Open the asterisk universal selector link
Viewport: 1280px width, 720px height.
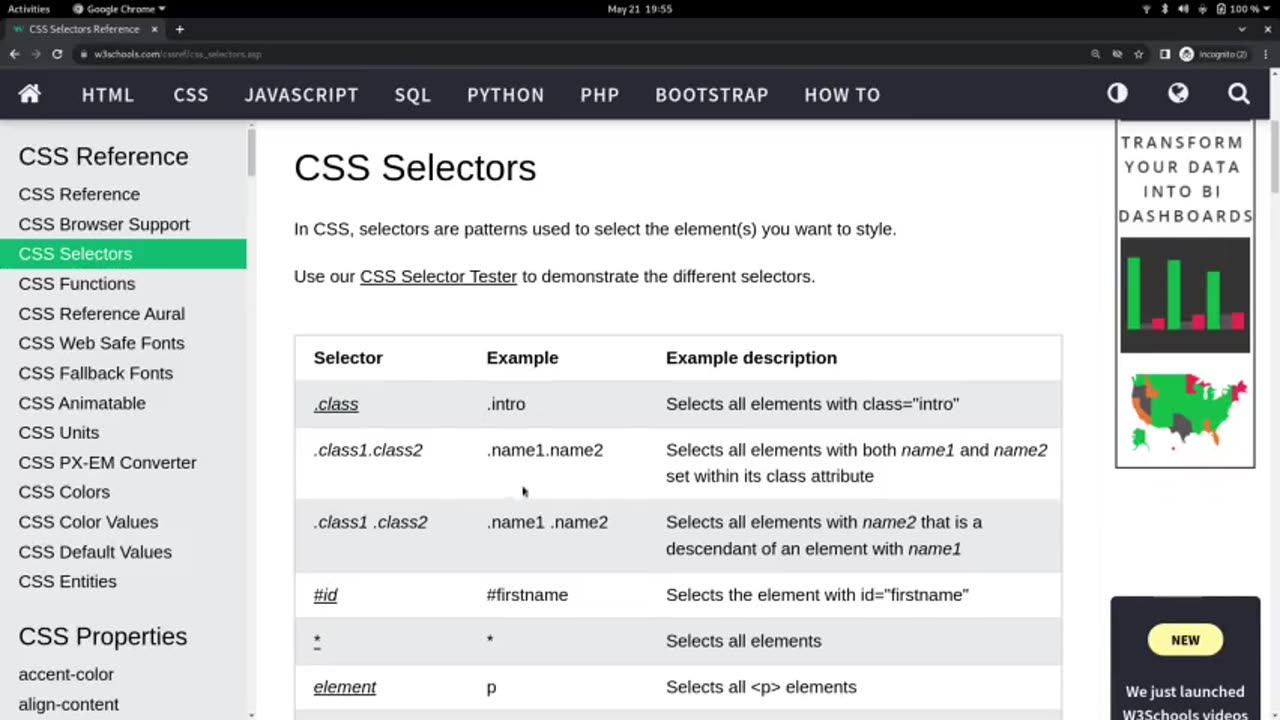[317, 641]
